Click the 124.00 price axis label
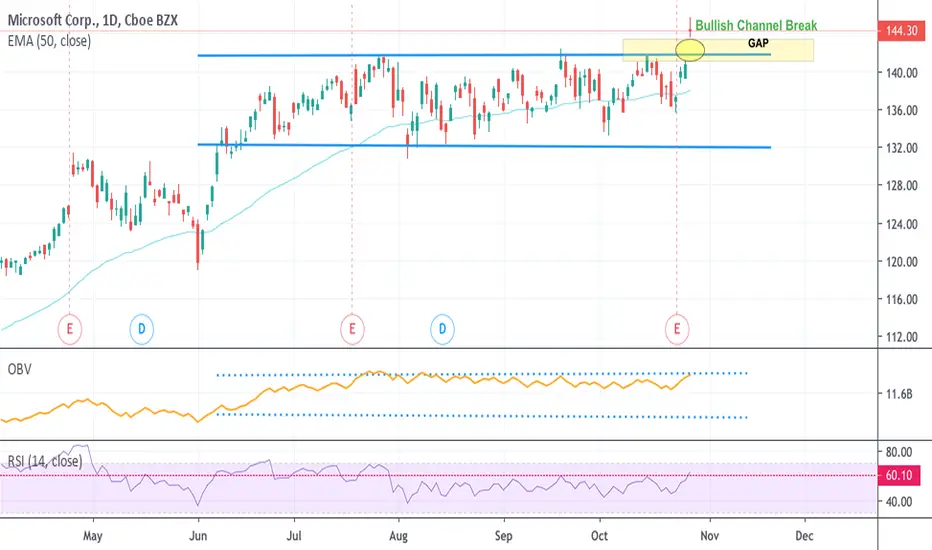The height and width of the screenshot is (550, 932). click(902, 224)
